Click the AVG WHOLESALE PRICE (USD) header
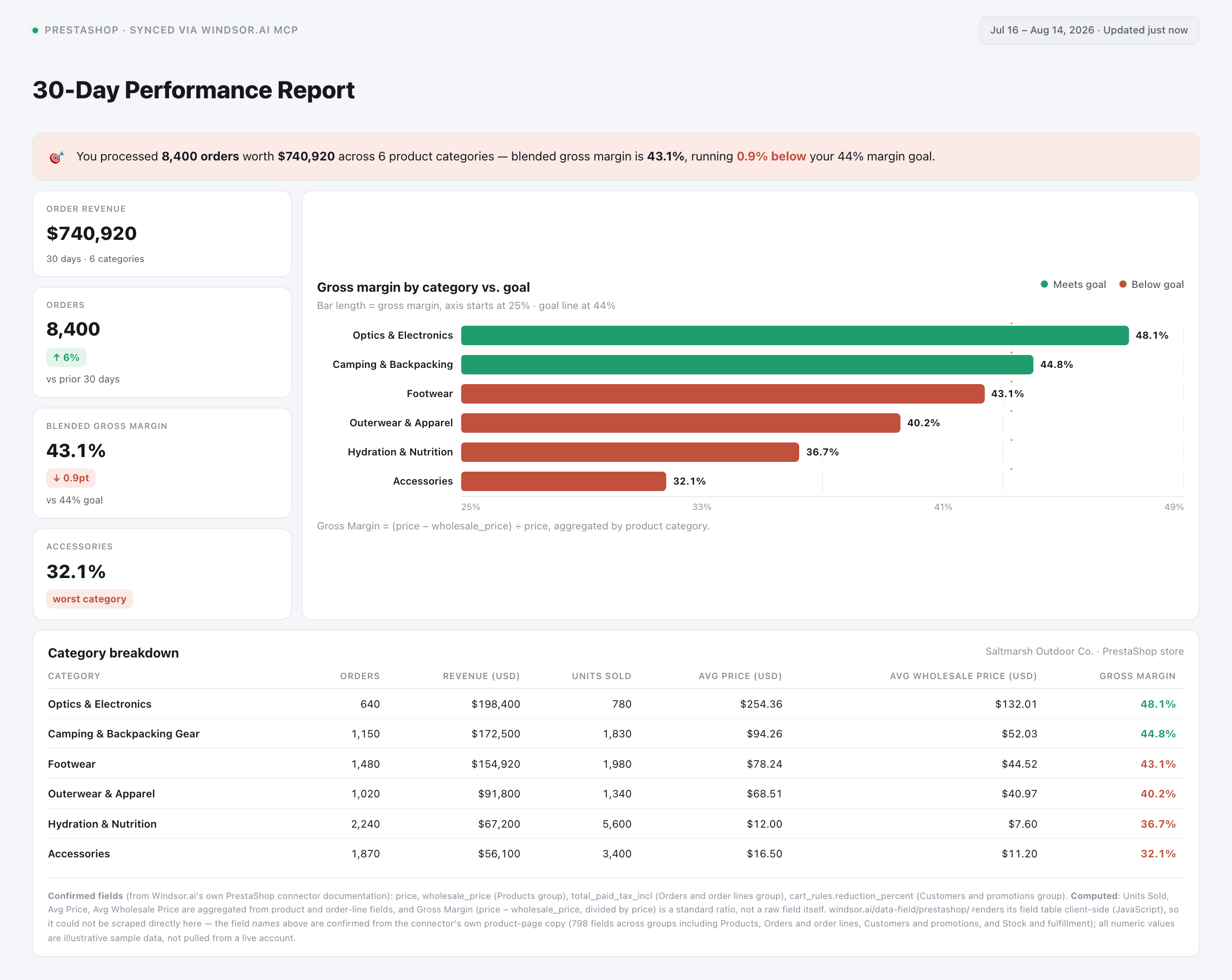Screen dimensions: 1232x980 [963, 676]
